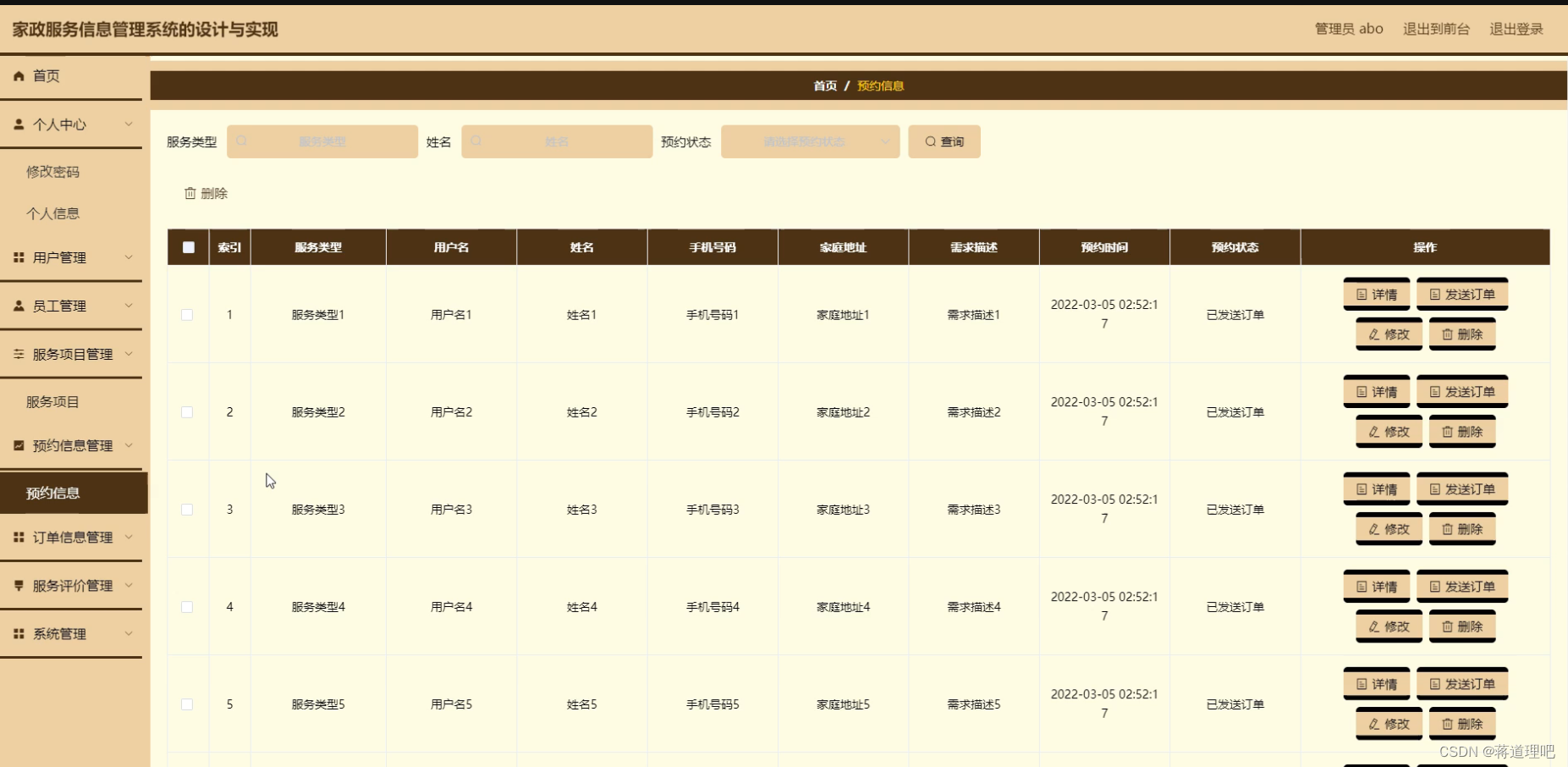
Task: Collapse the 预约信息管理 section chevron
Action: [129, 445]
